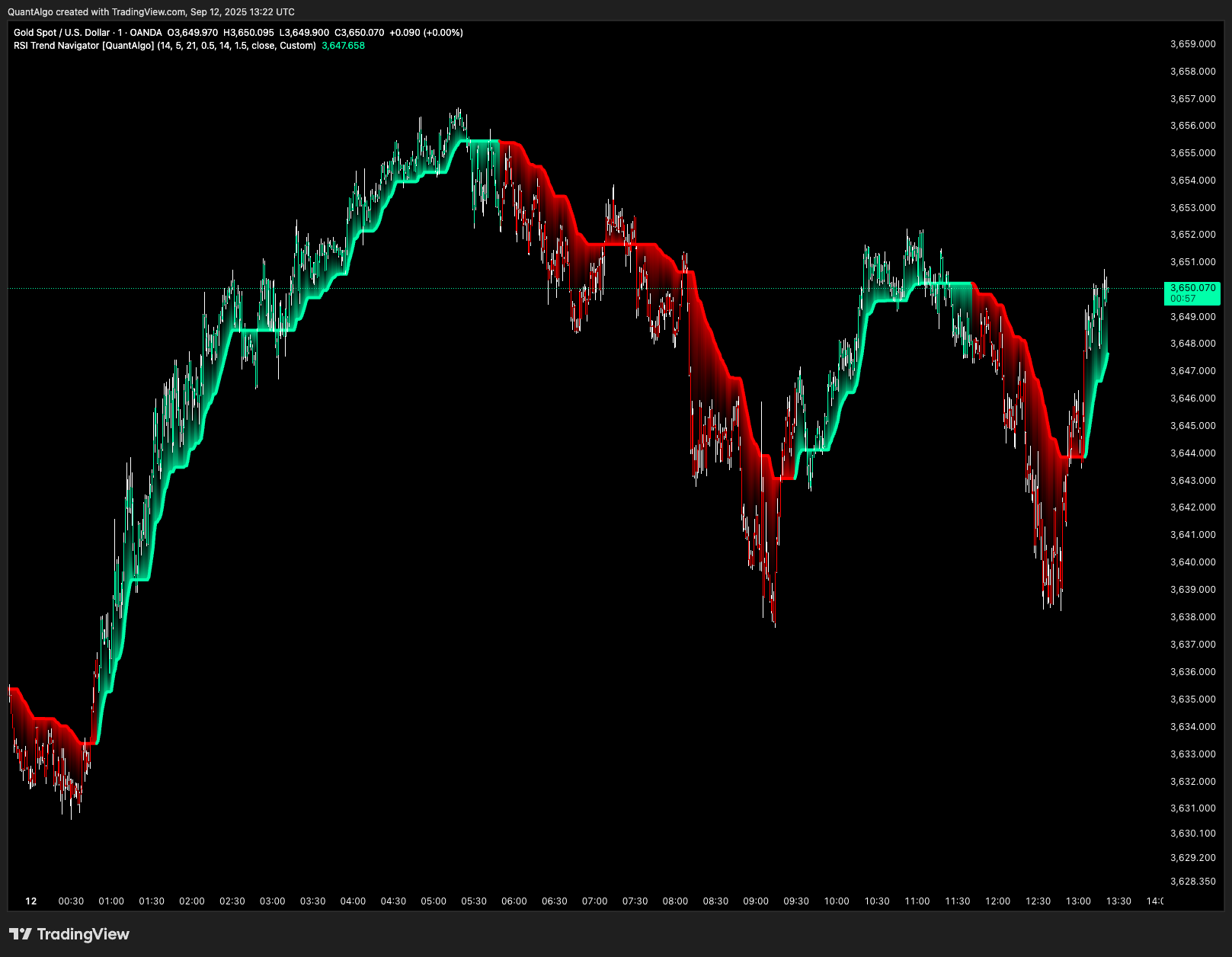Viewport: 1232px width, 957px height.
Task: Click price axis label 3,628.350
Action: [x=1193, y=882]
